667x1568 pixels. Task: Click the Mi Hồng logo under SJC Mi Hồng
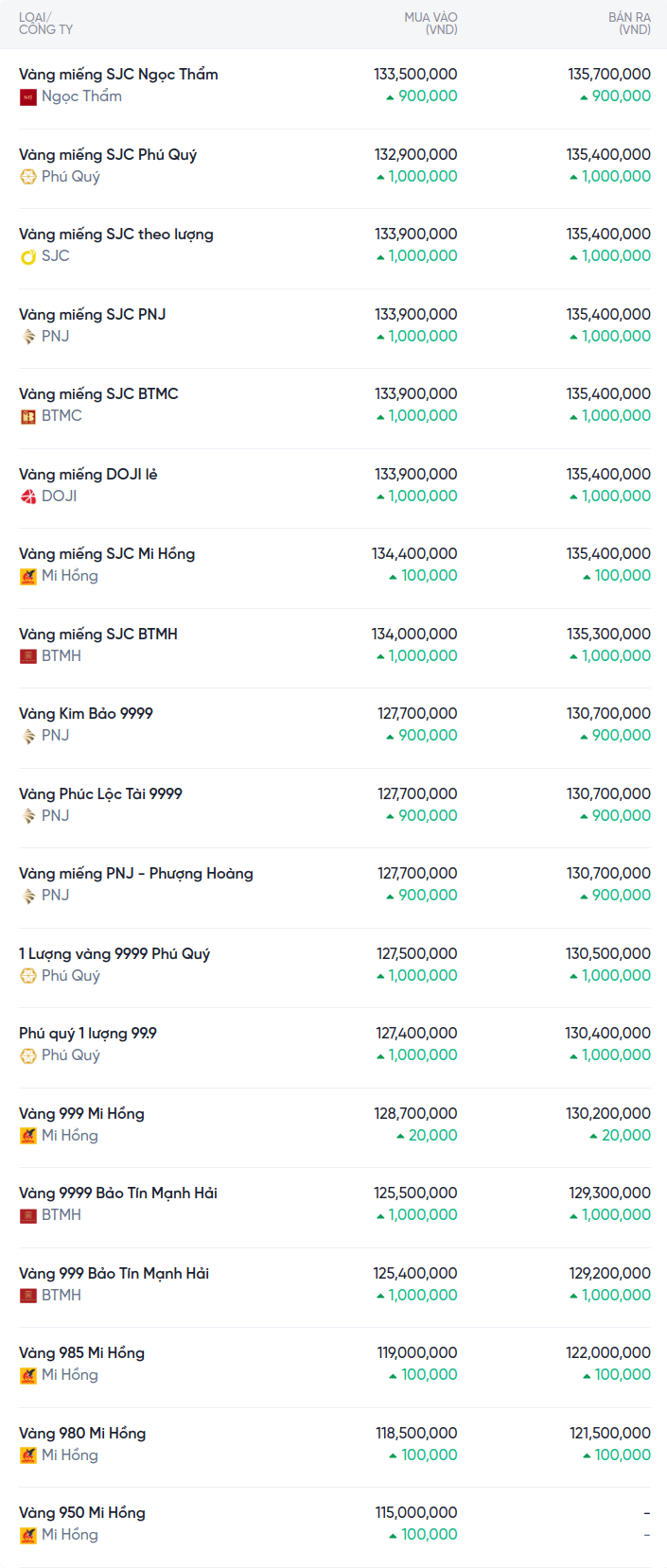coord(28,576)
